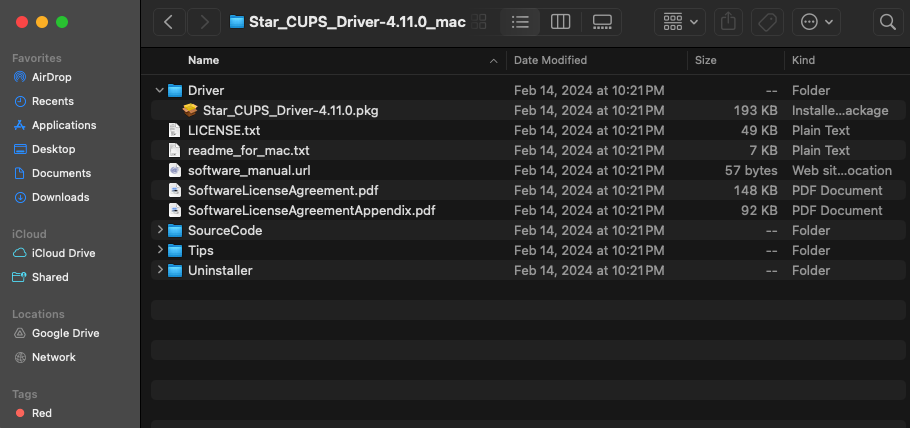Click the 'Installe...ackage' kind value
The width and height of the screenshot is (910, 428).
840,110
